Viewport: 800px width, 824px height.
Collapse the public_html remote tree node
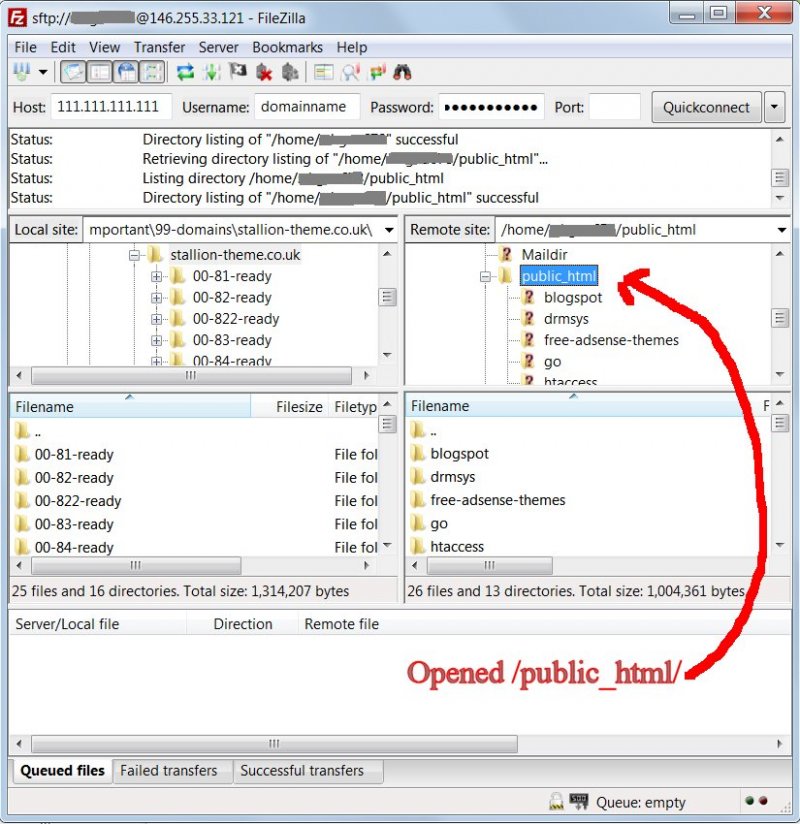click(485, 276)
